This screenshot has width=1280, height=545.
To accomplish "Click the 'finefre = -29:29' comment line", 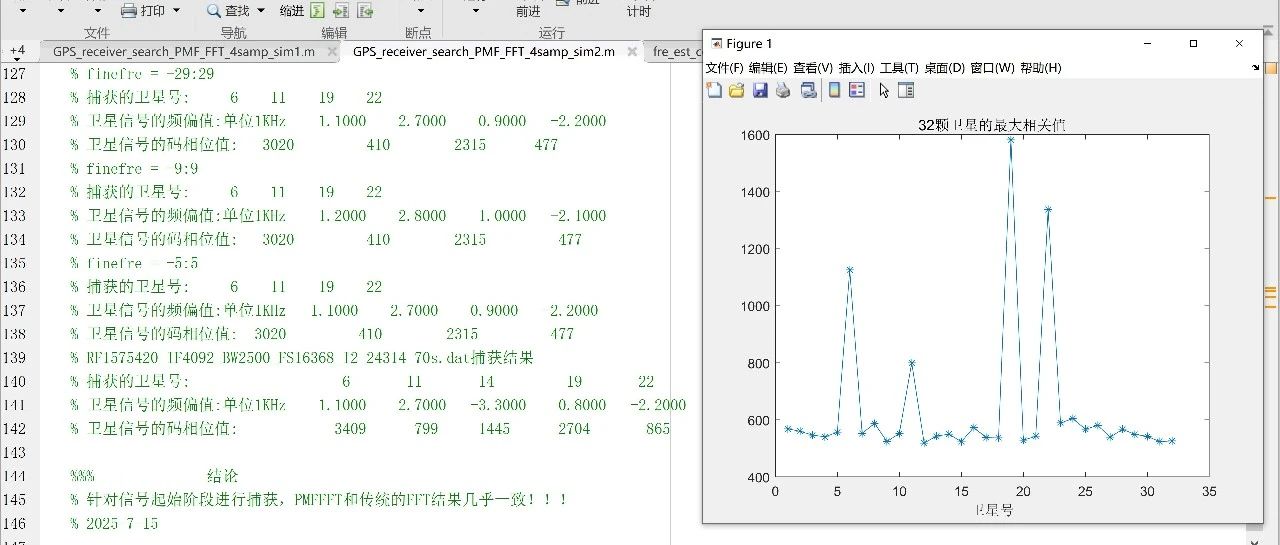I will [x=142, y=74].
